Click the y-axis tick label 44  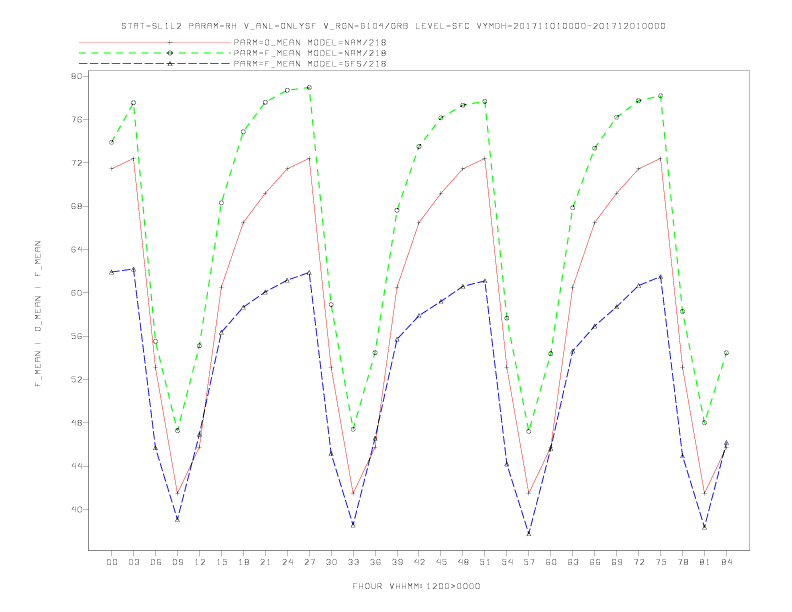click(x=77, y=466)
